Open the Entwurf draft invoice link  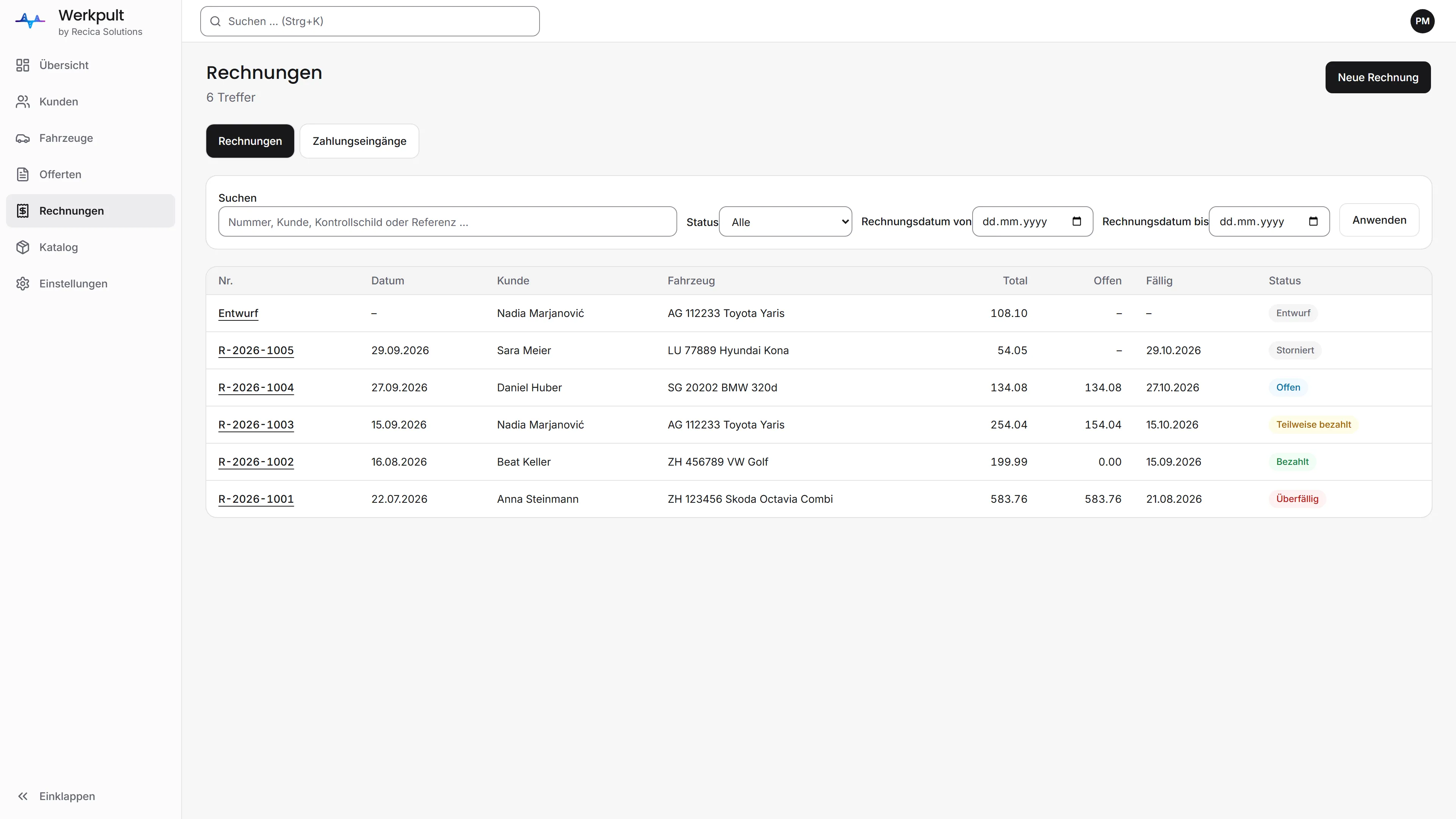click(238, 314)
